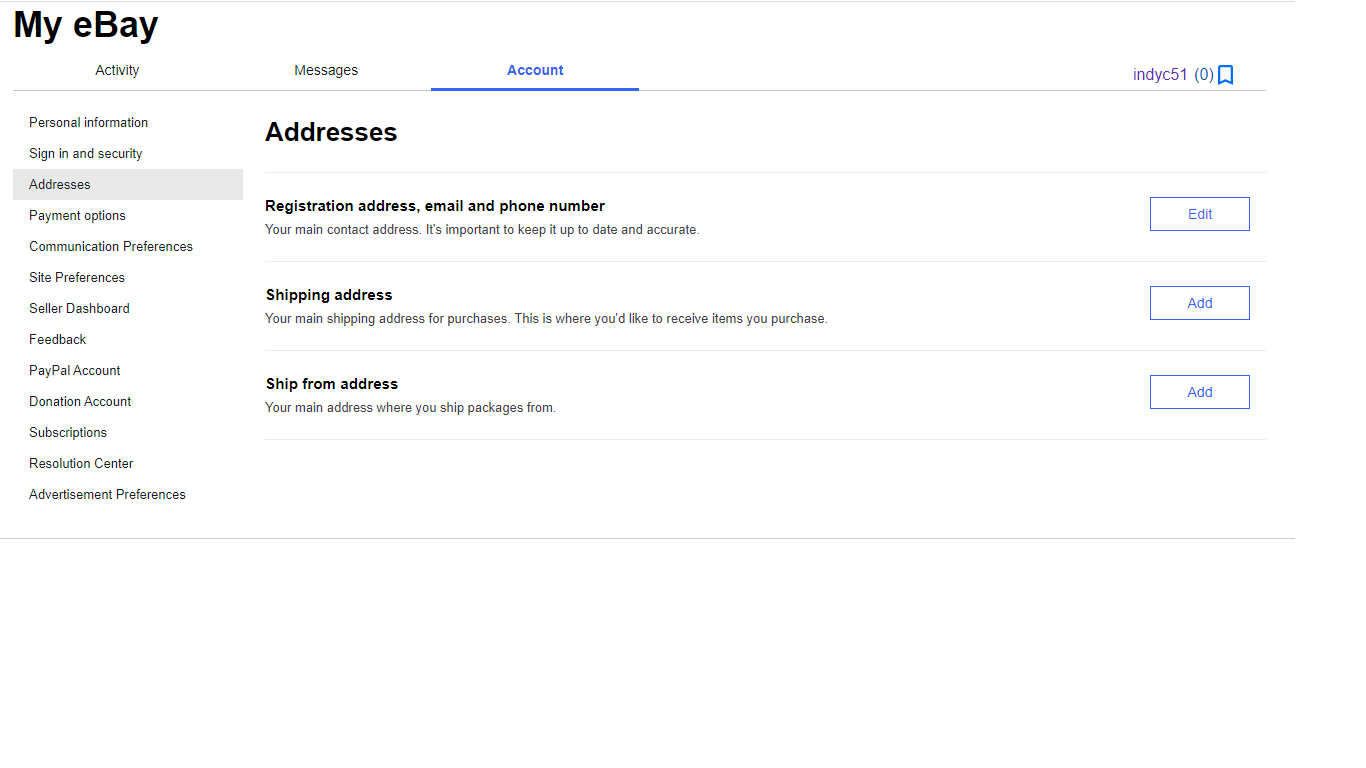Viewport: 1366px width, 768px height.
Task: Click the bookmark icon beside indyc51
Action: (x=1225, y=75)
